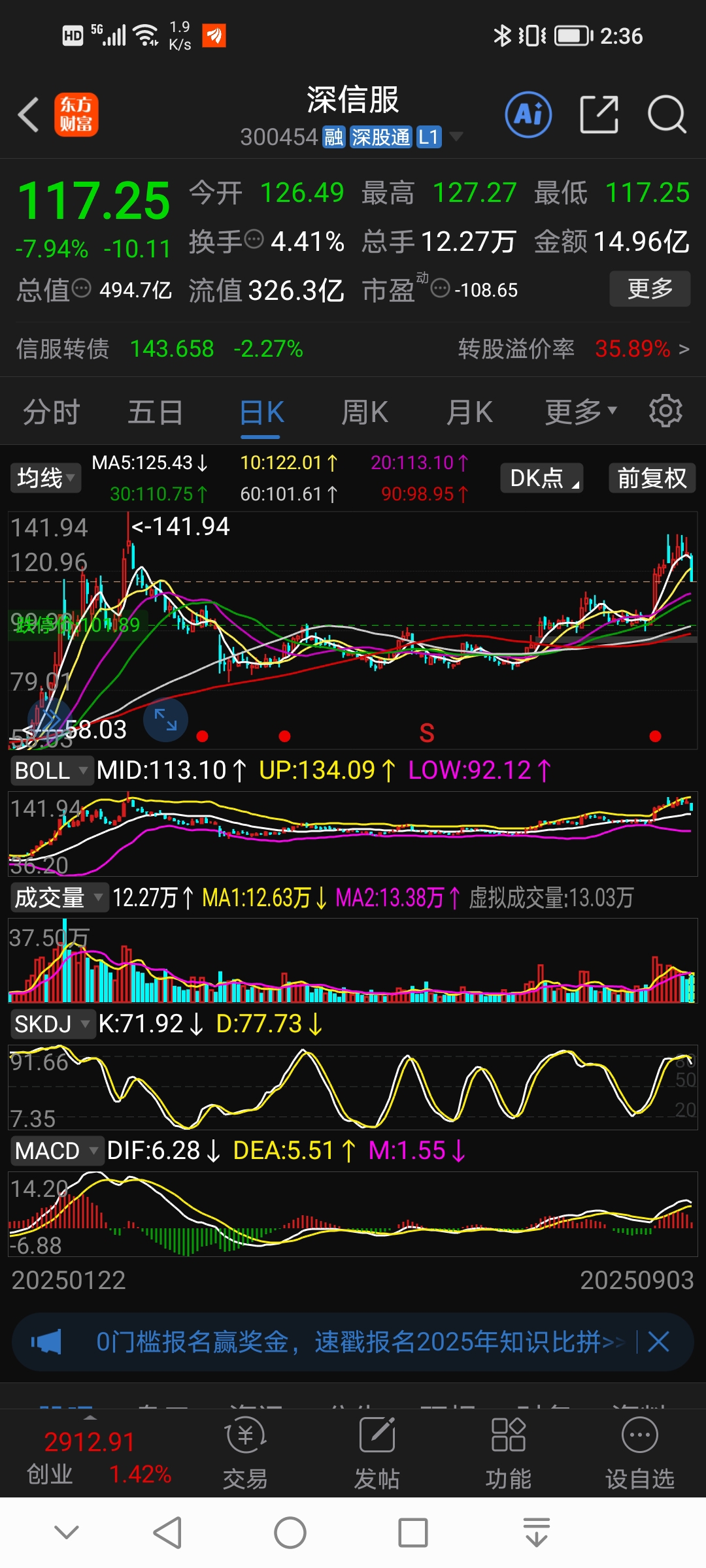Viewport: 706px width, 1568px height.
Task: Tap the Android back navigation button
Action: (167, 1533)
